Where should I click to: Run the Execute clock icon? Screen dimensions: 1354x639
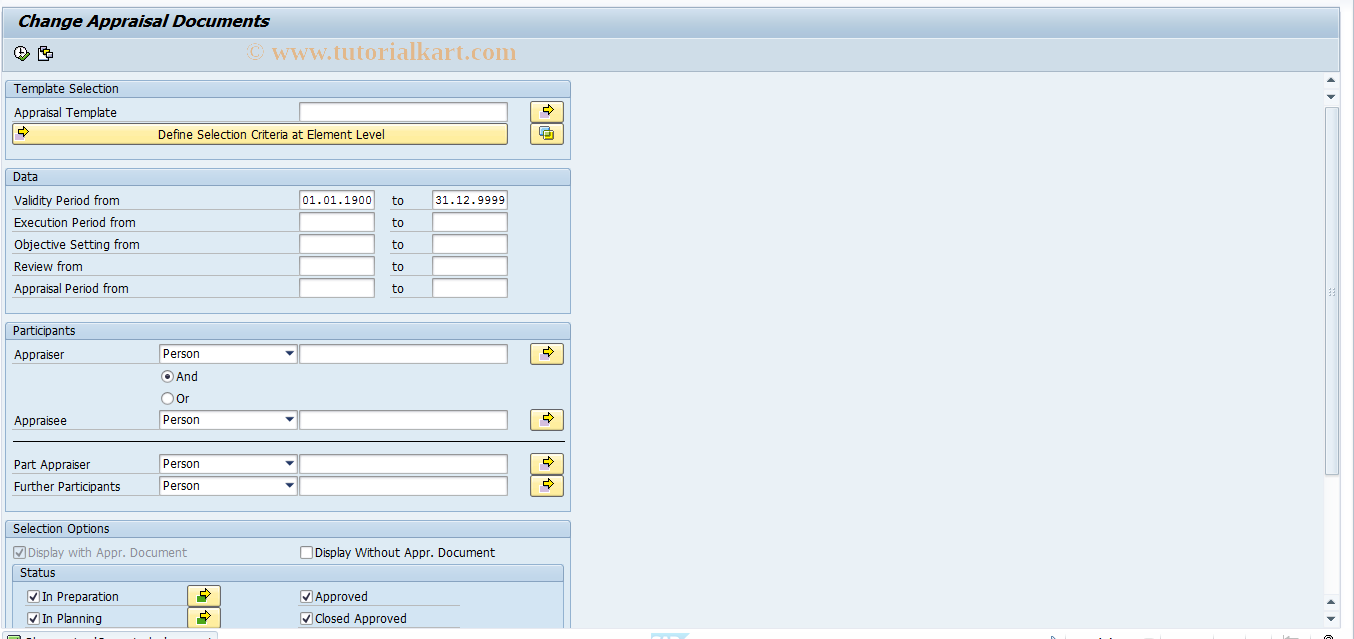pyautogui.click(x=22, y=54)
